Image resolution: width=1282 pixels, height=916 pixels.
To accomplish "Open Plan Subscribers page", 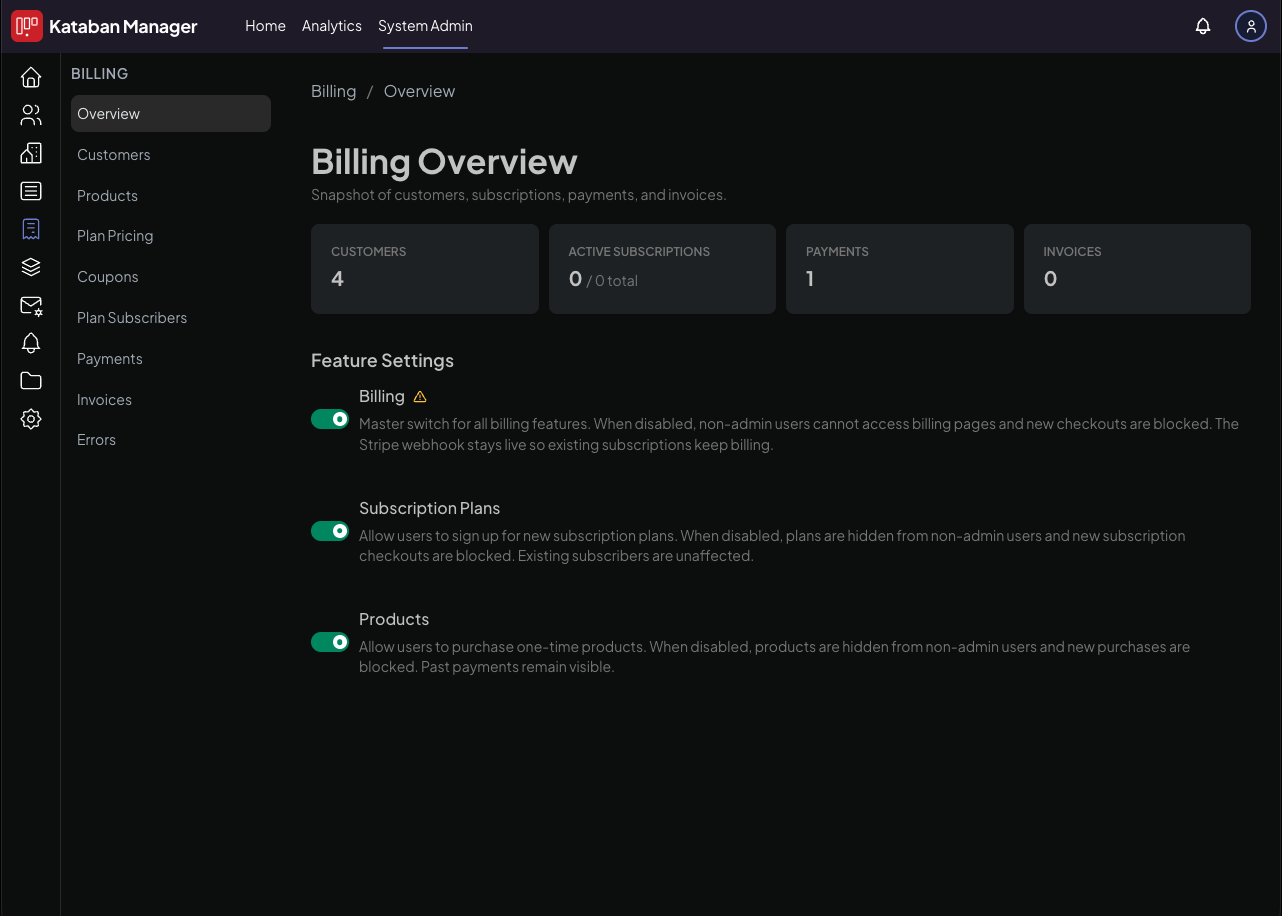I will tap(171, 318).
